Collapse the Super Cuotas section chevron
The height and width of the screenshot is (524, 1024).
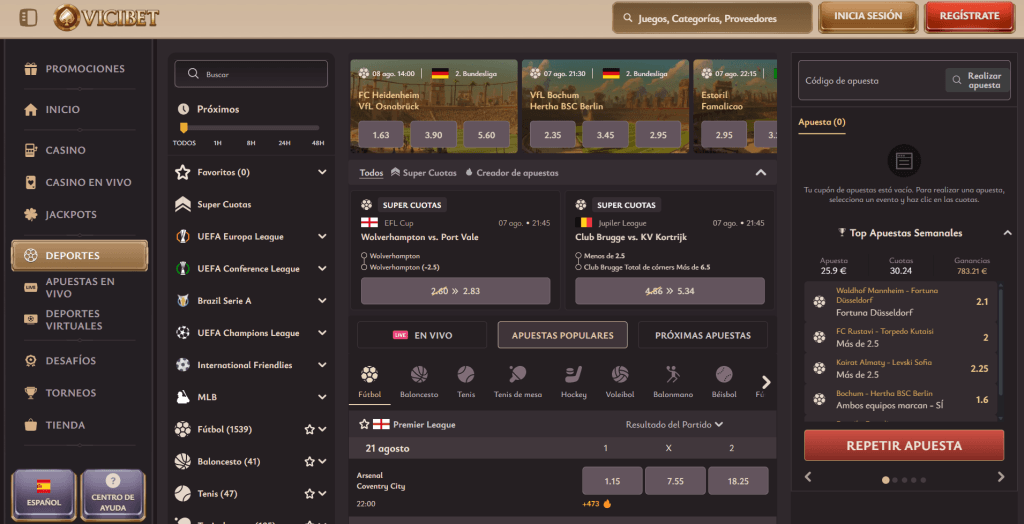tap(760, 173)
